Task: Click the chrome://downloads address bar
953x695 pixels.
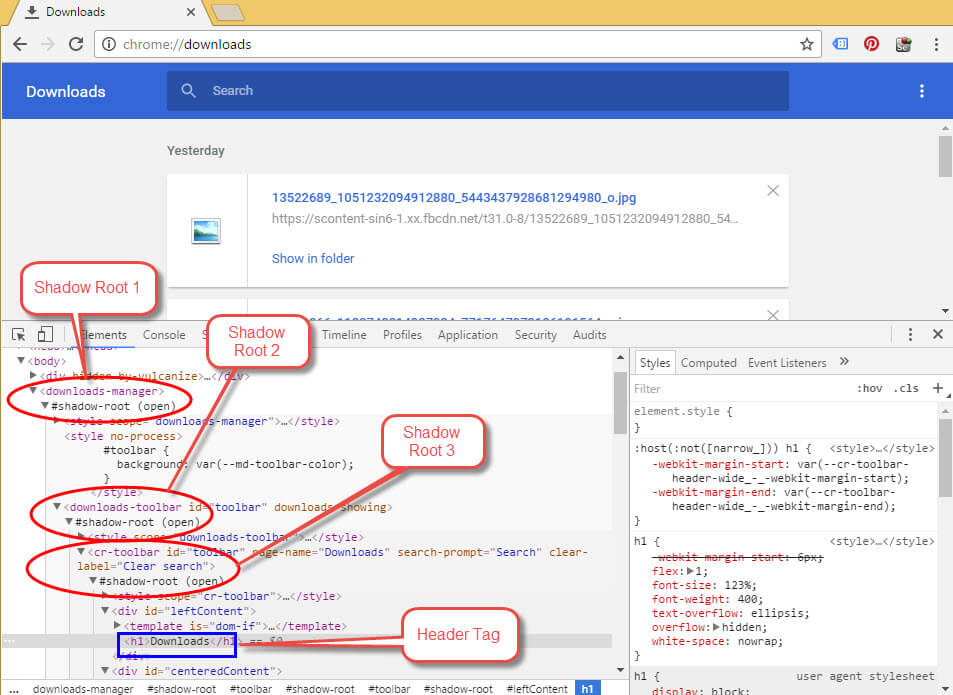Action: (458, 44)
